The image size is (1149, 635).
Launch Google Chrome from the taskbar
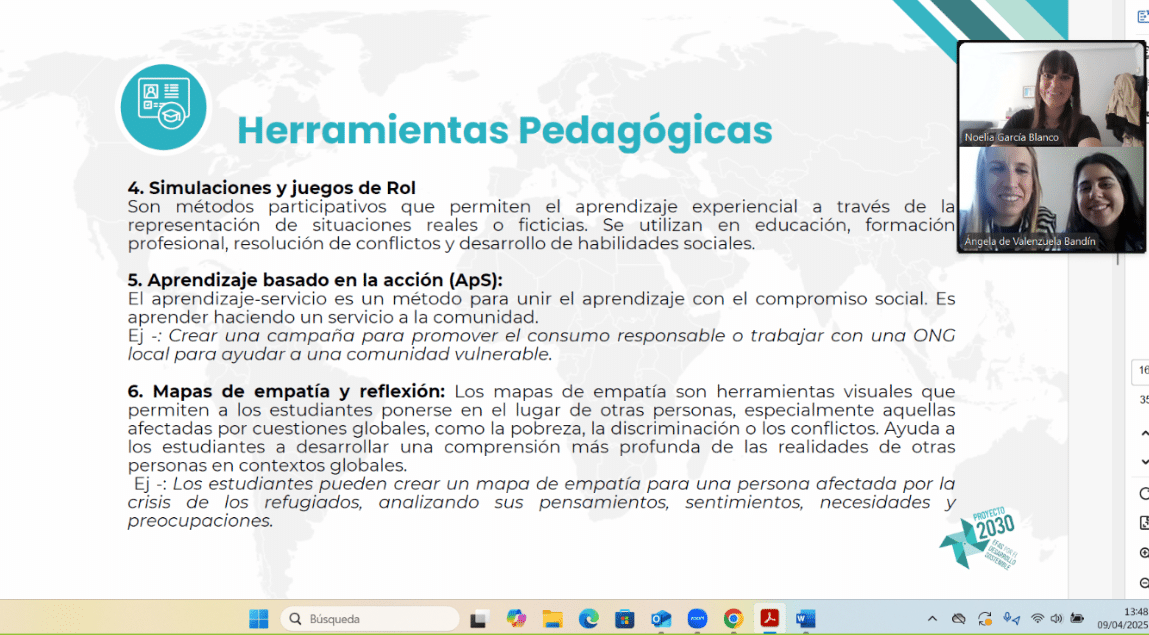[733, 619]
